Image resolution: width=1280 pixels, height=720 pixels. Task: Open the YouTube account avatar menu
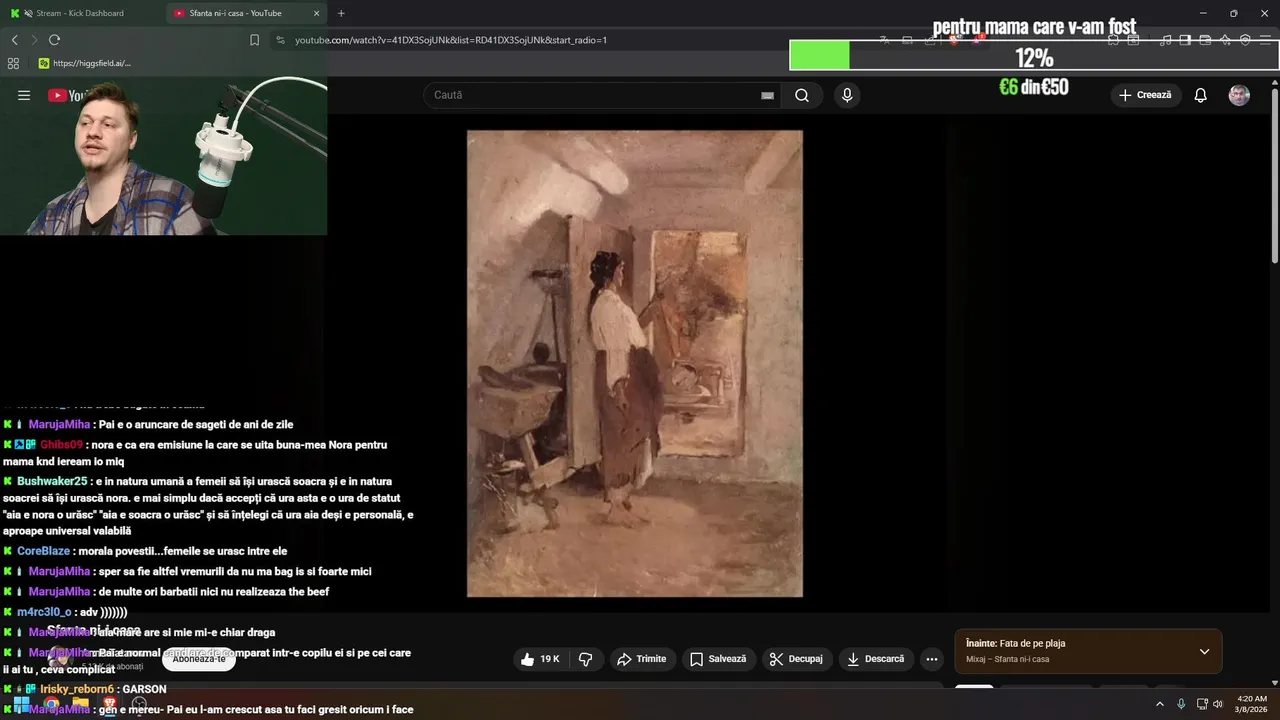tap(1239, 95)
